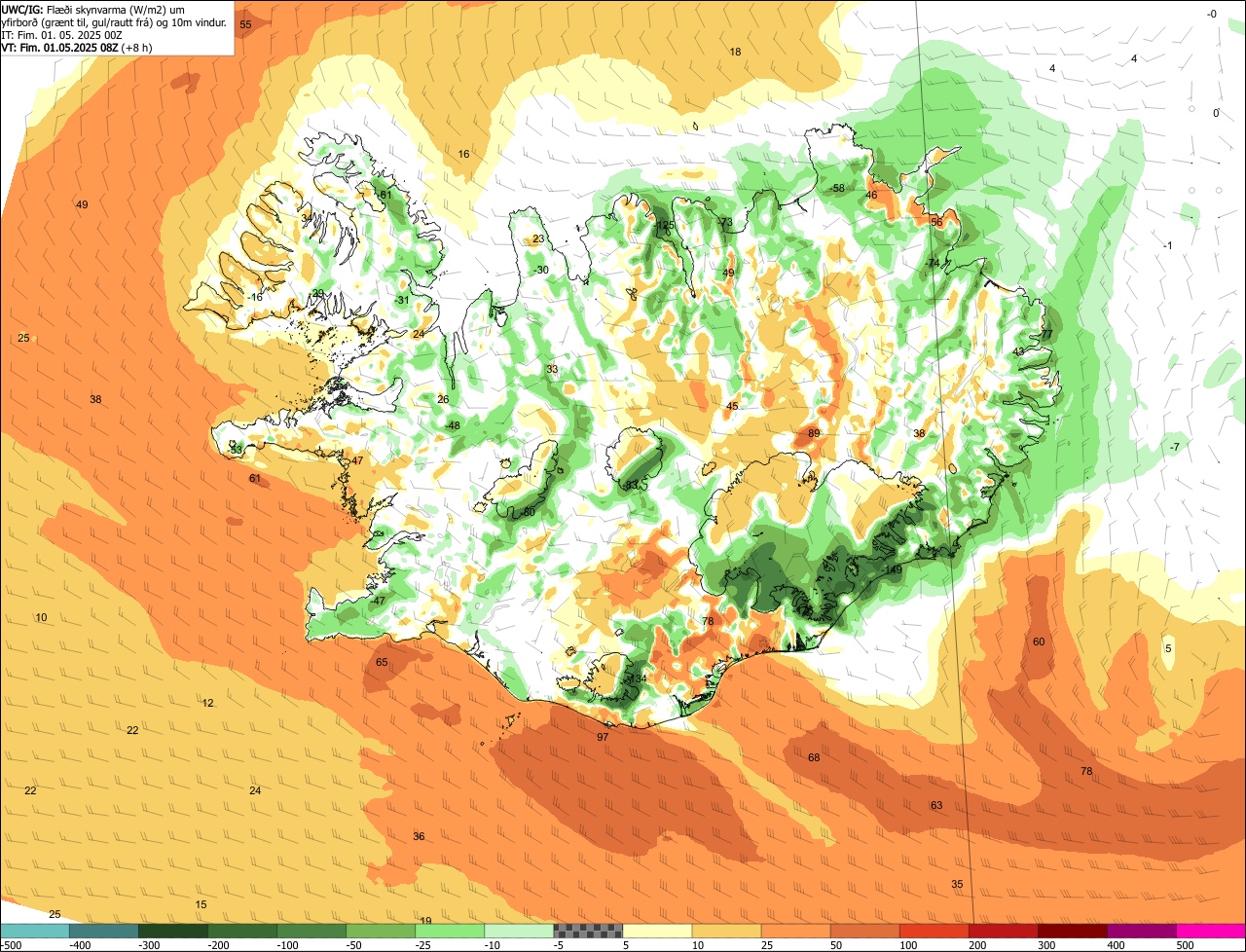Click the value 63 on the map
The height and width of the screenshot is (952, 1246).
point(936,805)
